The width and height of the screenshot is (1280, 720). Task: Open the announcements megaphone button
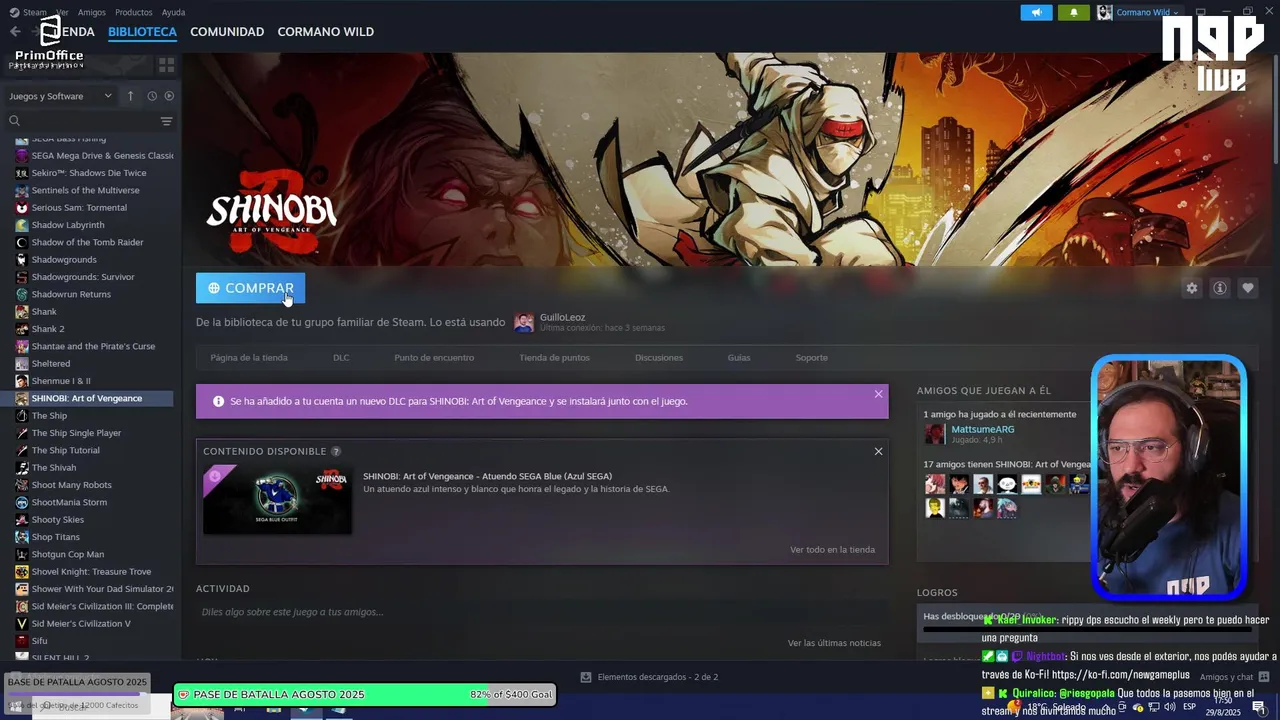pos(1036,12)
